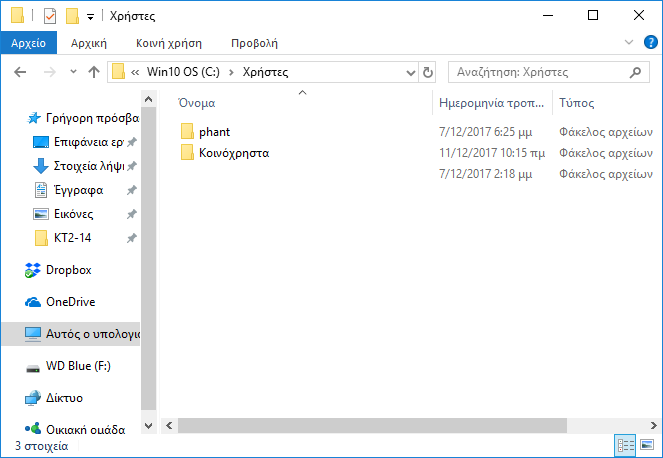This screenshot has width=663, height=458.
Task: Expand the ribbon with the chevron
Action: click(628, 43)
